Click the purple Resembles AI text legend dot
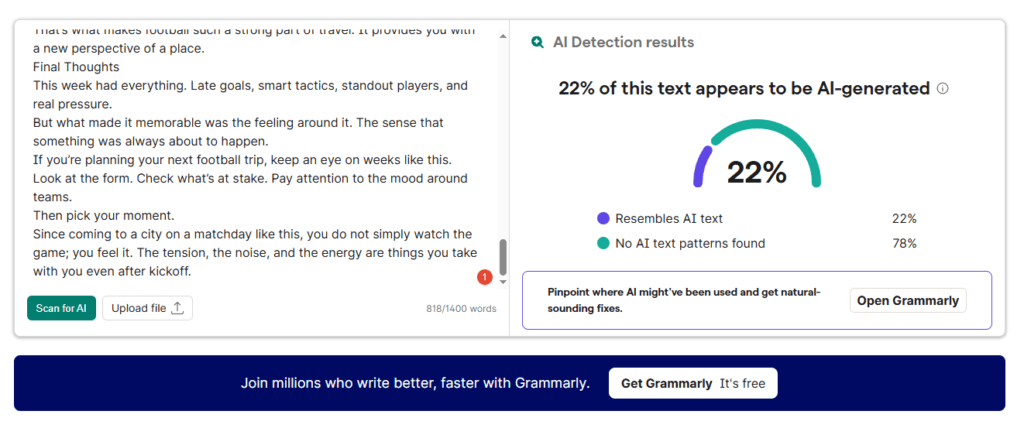 603,218
